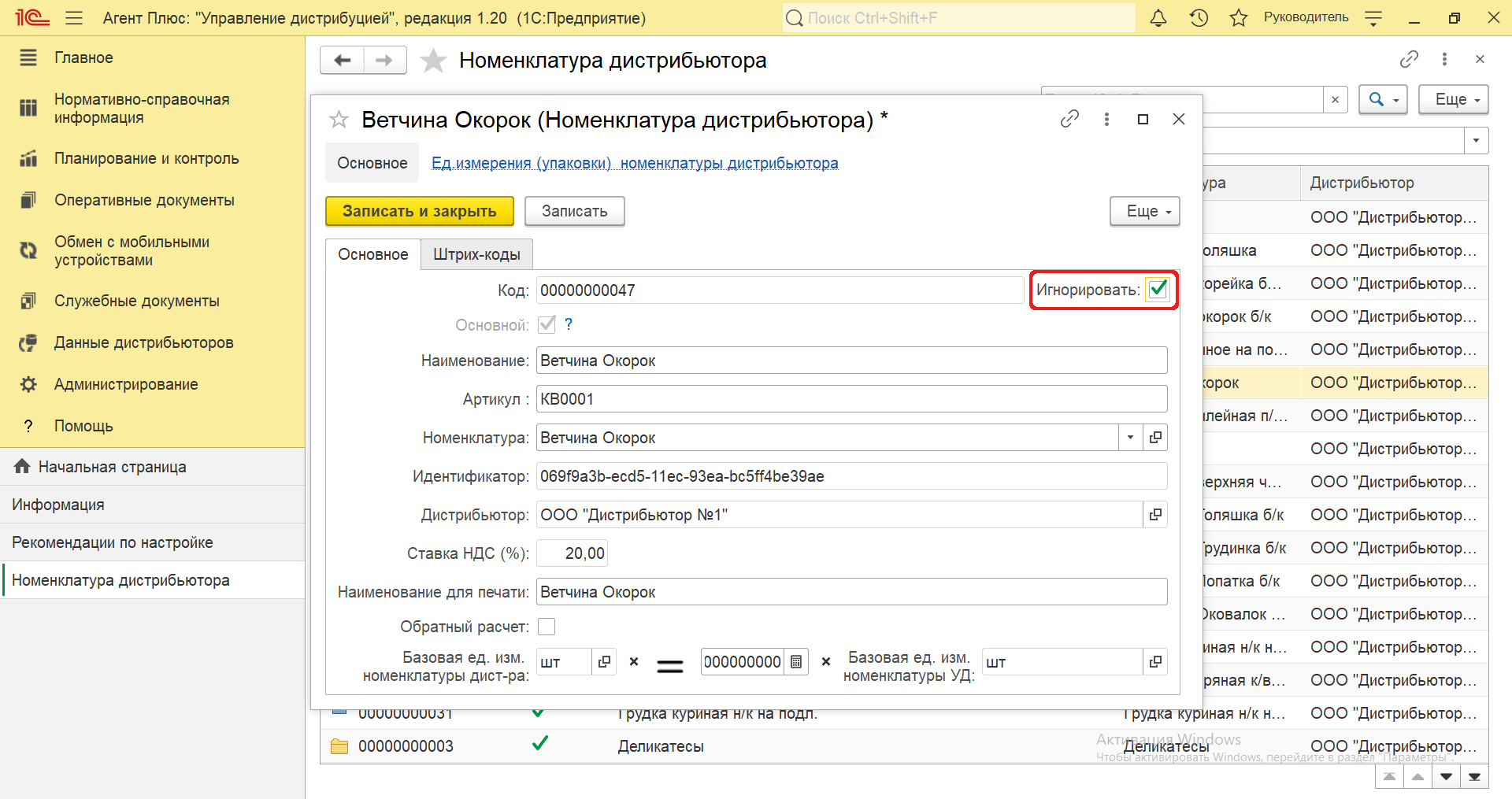Click into the Наименование field
Screen dimensions: 1512x799
[852, 361]
